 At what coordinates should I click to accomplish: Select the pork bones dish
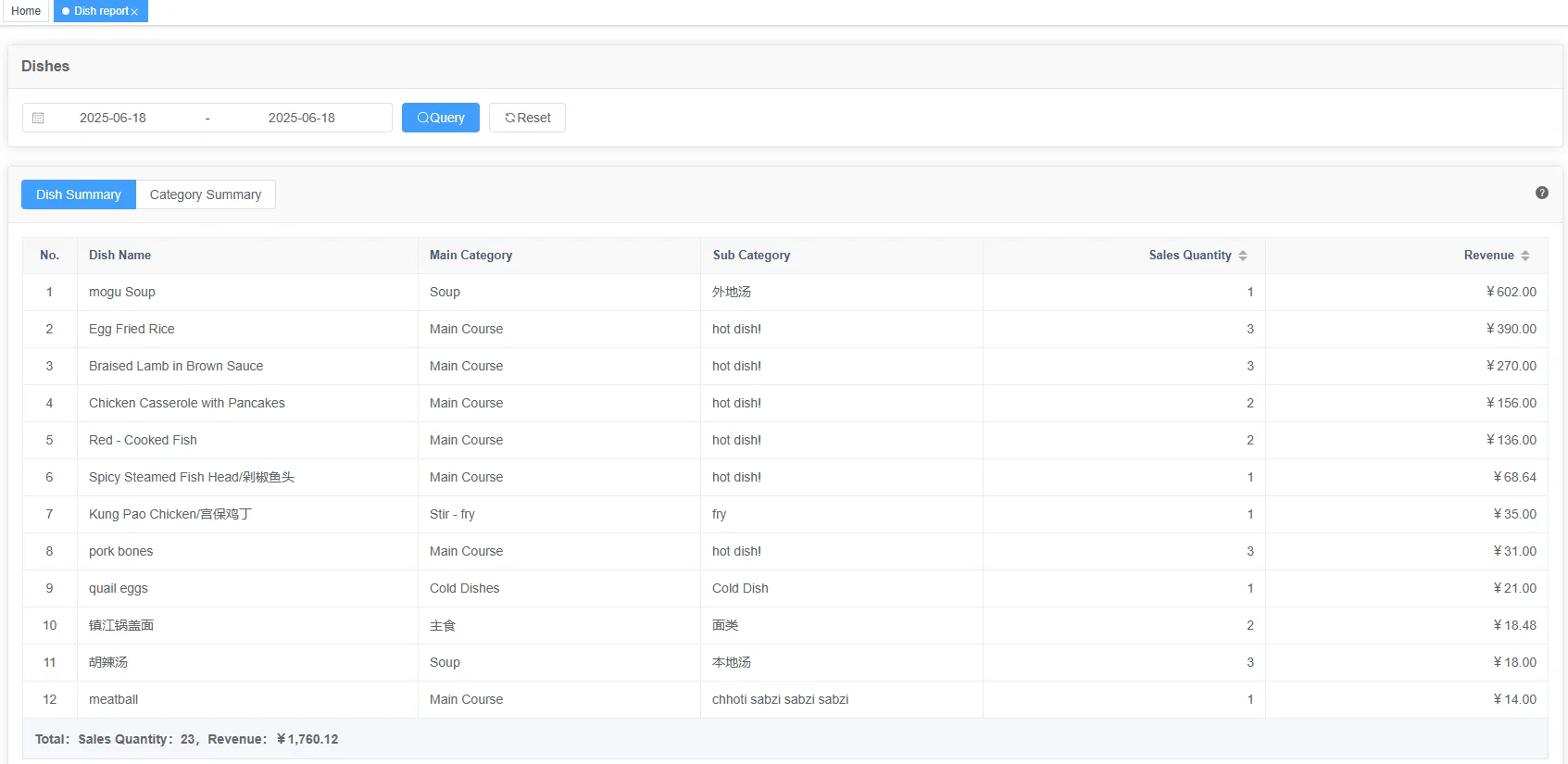[121, 551]
